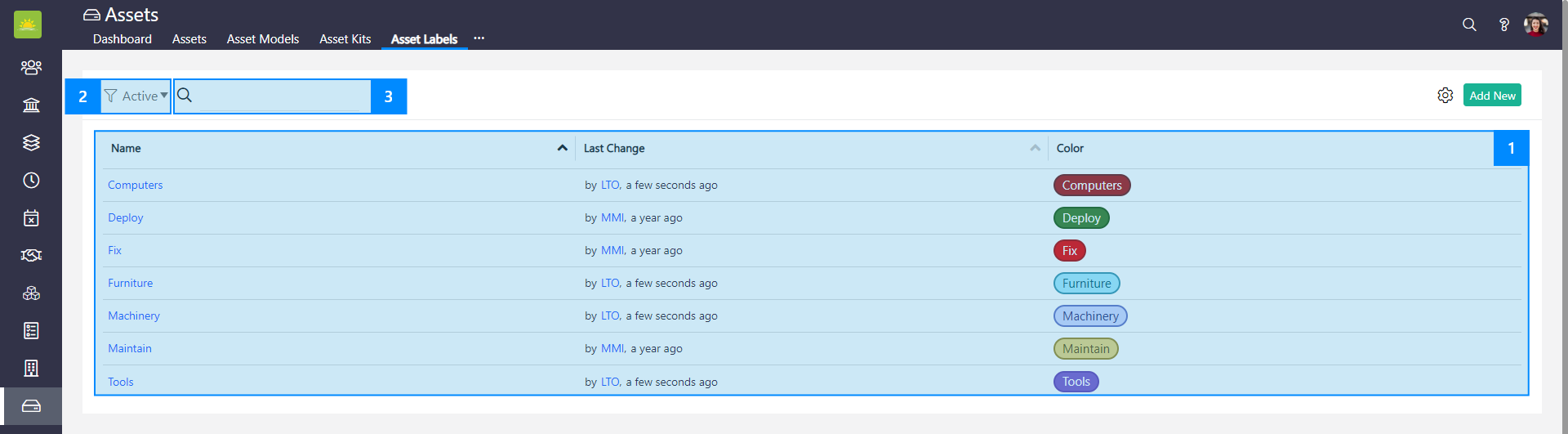Open the bank building icon in sidebar
Screen dimensions: 1568x434
[31, 105]
